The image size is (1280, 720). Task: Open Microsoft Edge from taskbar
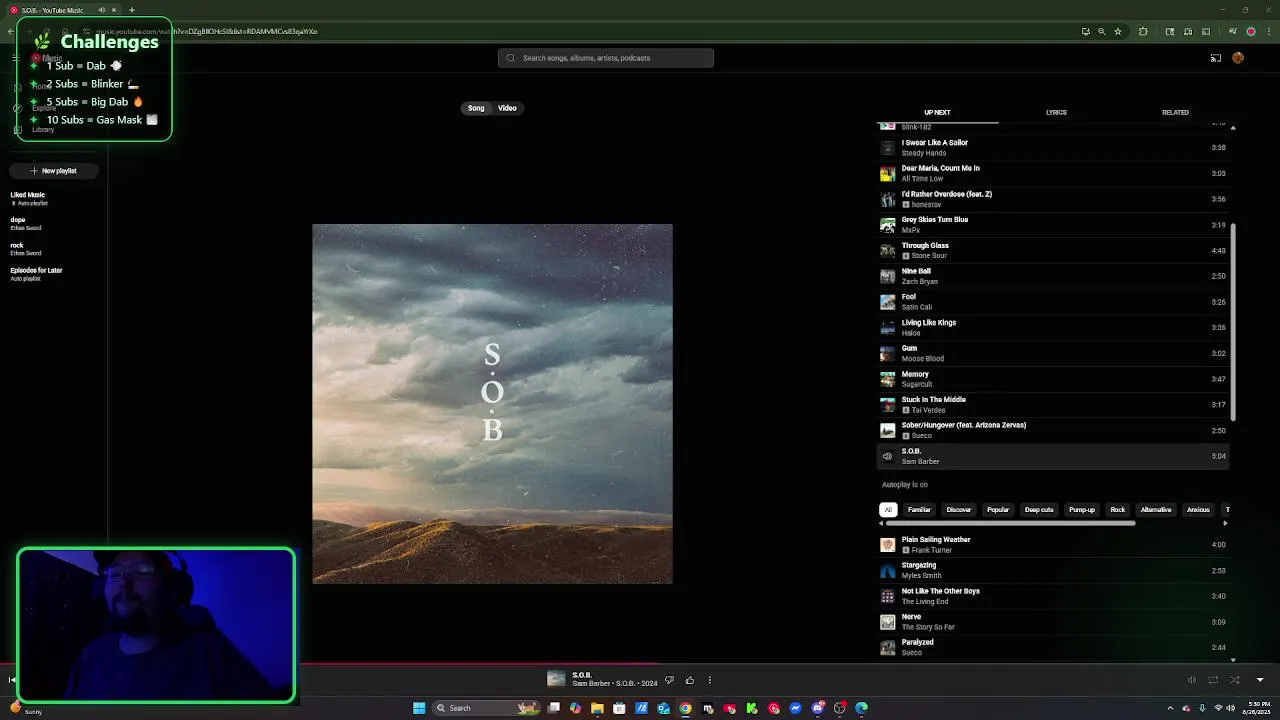click(x=861, y=708)
